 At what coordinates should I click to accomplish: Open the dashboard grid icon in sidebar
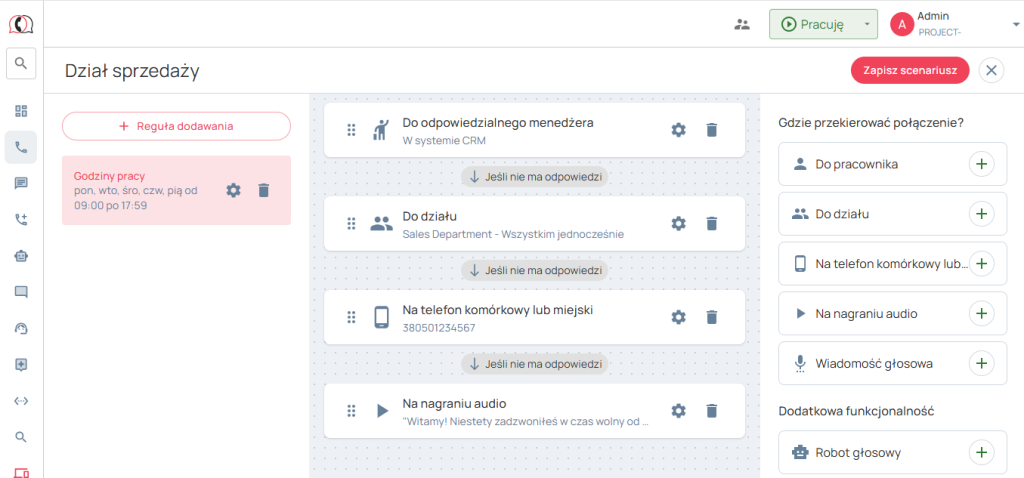pyautogui.click(x=21, y=111)
